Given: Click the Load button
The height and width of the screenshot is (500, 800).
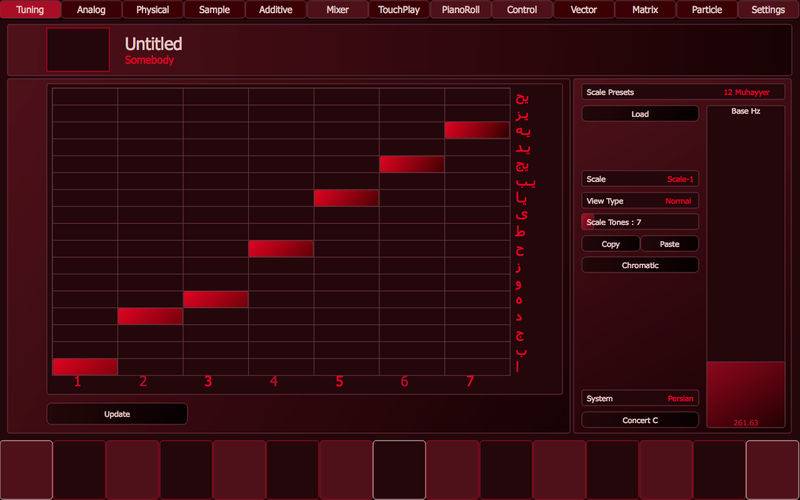Looking at the screenshot, I should 640,114.
